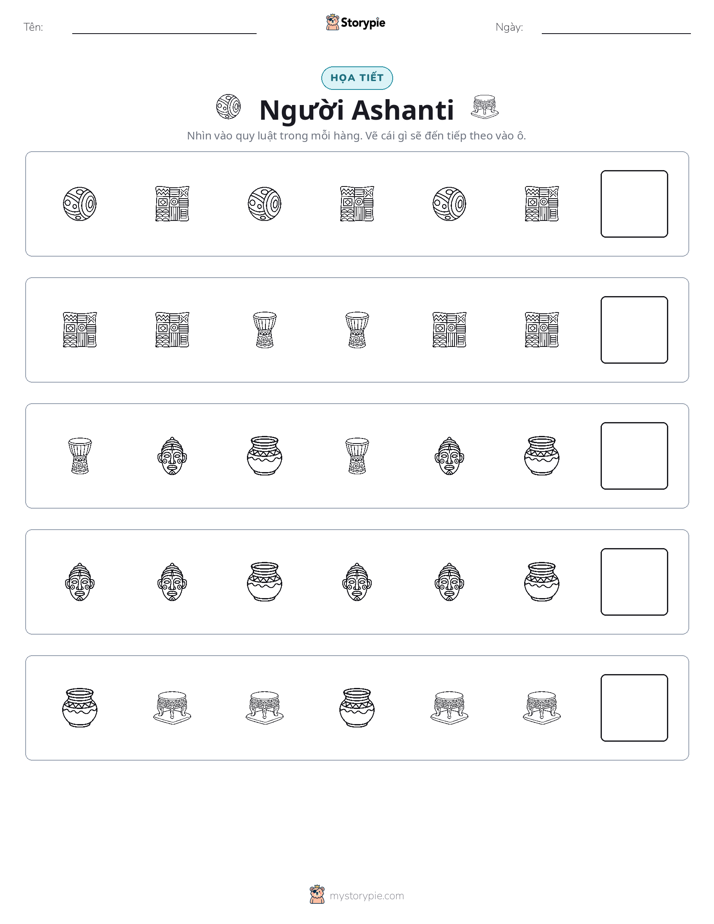This screenshot has width=714, height=924.
Task: Click the empty answer box in row two
Action: pos(634,330)
